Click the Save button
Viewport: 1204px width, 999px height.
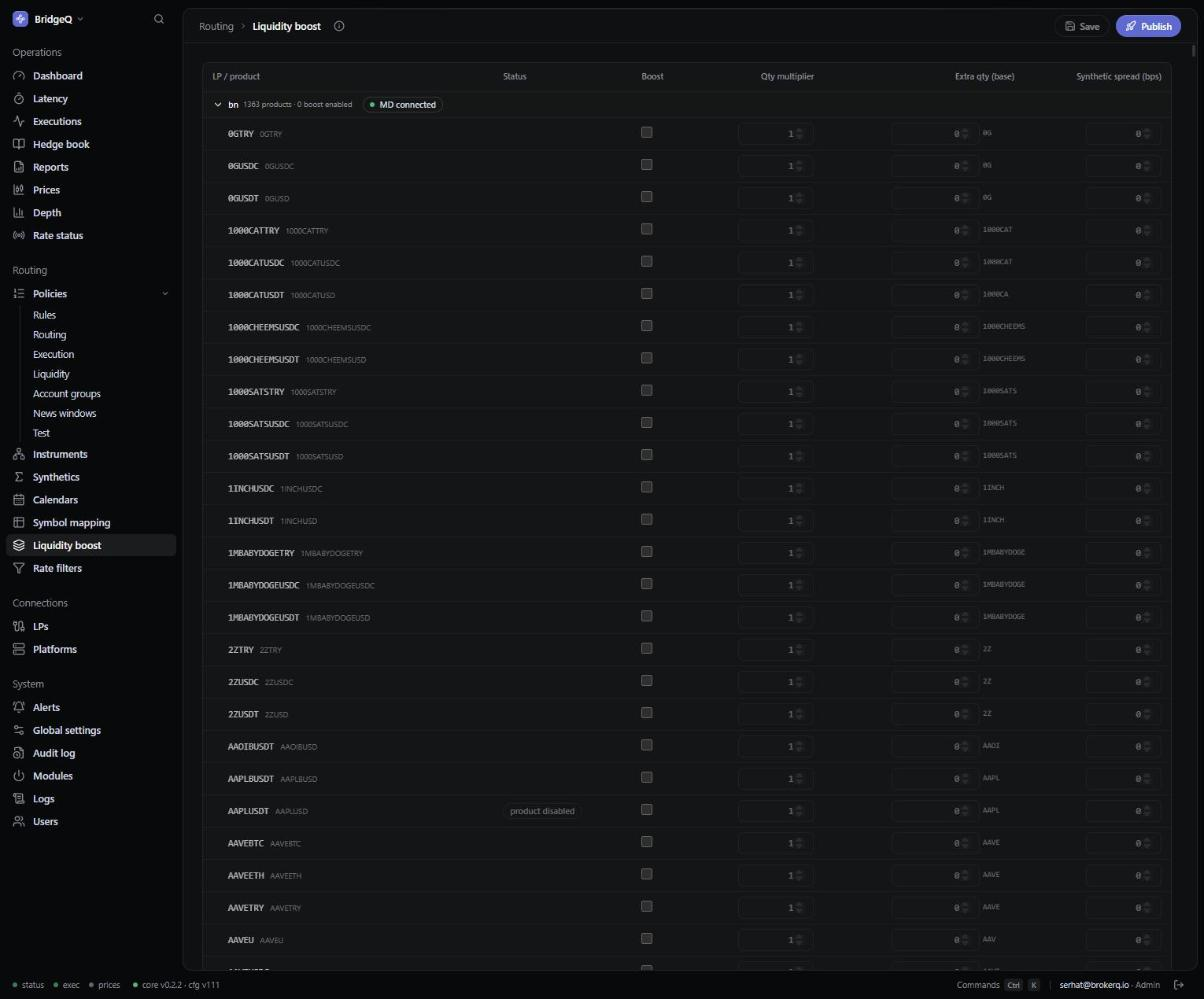point(1082,26)
